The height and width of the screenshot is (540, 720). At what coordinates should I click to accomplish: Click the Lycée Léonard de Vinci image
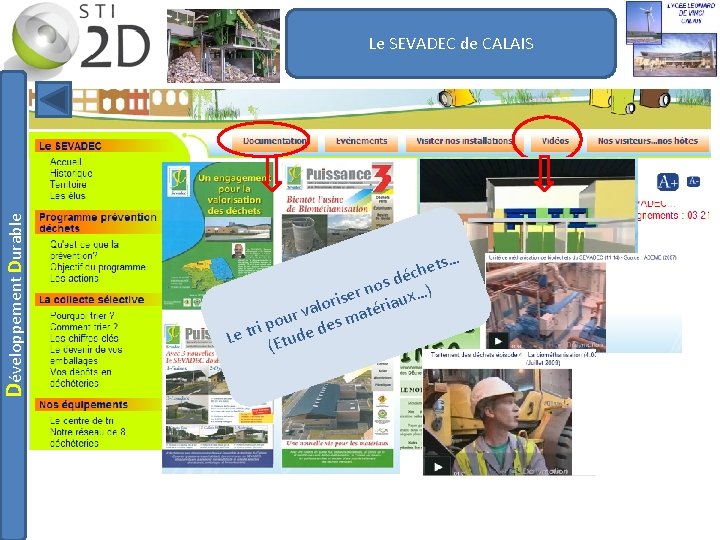pyautogui.click(x=670, y=39)
